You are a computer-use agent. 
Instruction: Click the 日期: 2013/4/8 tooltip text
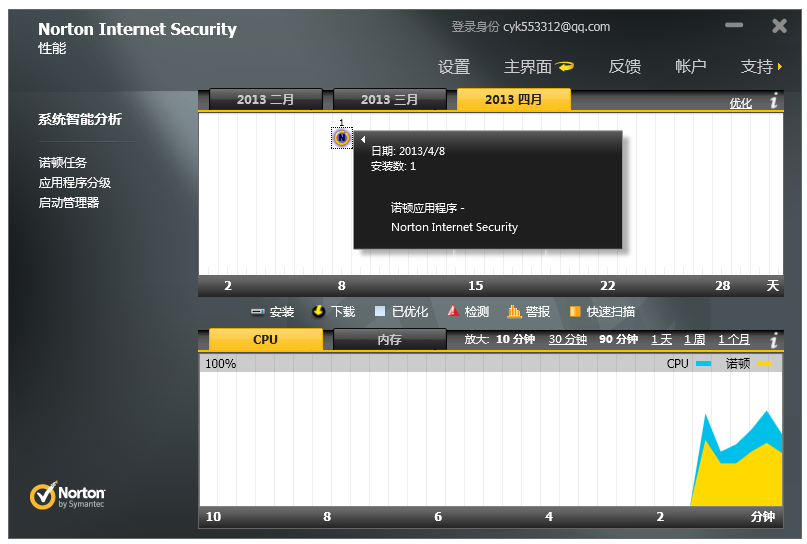[x=408, y=151]
